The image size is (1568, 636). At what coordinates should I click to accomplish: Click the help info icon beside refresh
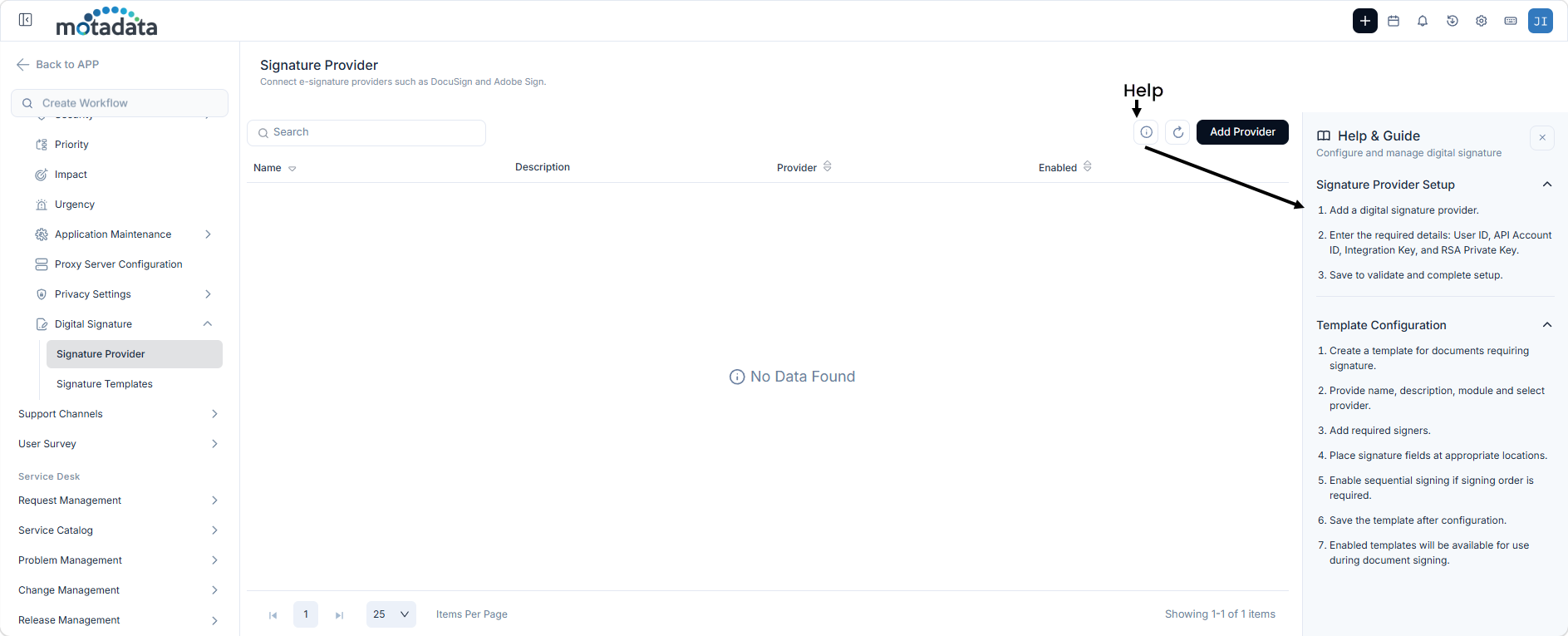pyautogui.click(x=1146, y=132)
